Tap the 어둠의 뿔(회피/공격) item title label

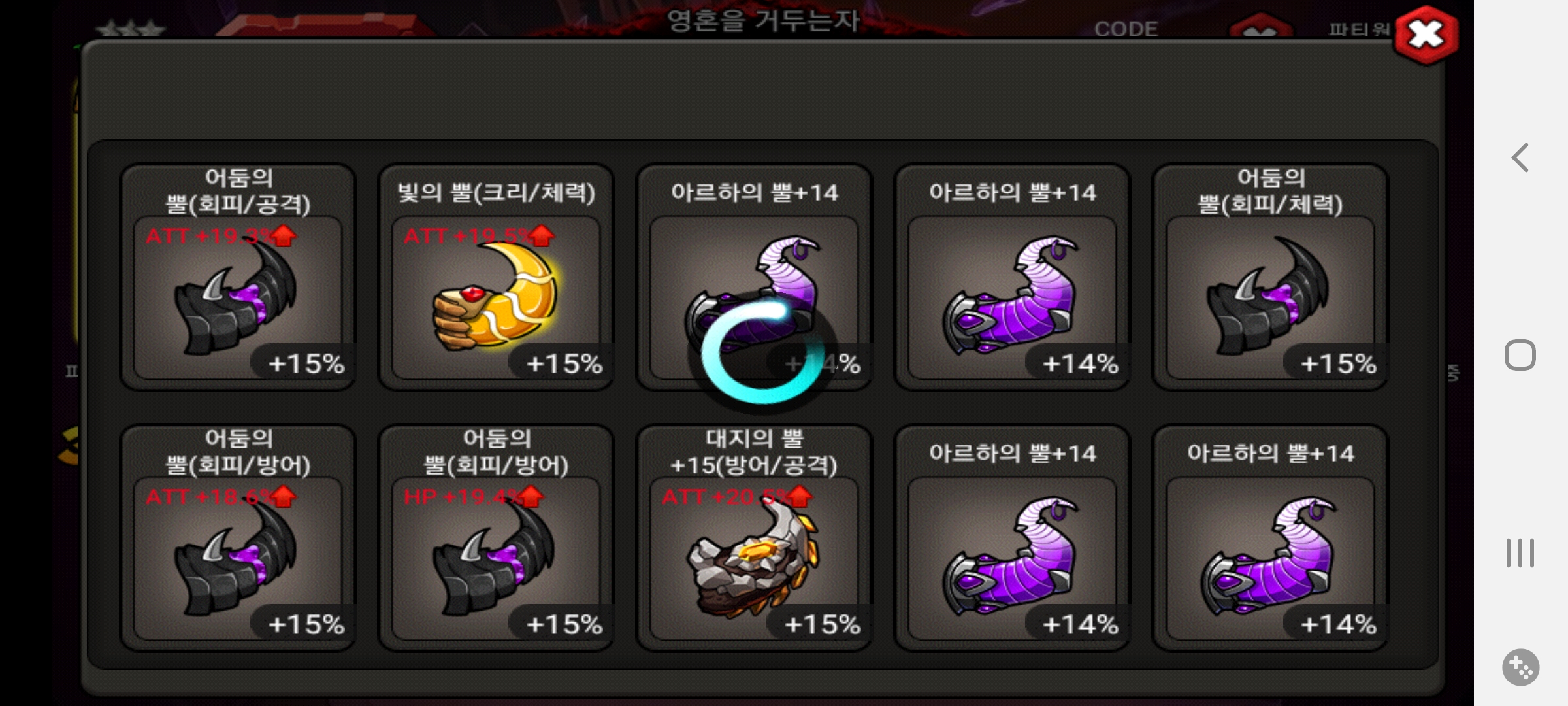tap(238, 191)
